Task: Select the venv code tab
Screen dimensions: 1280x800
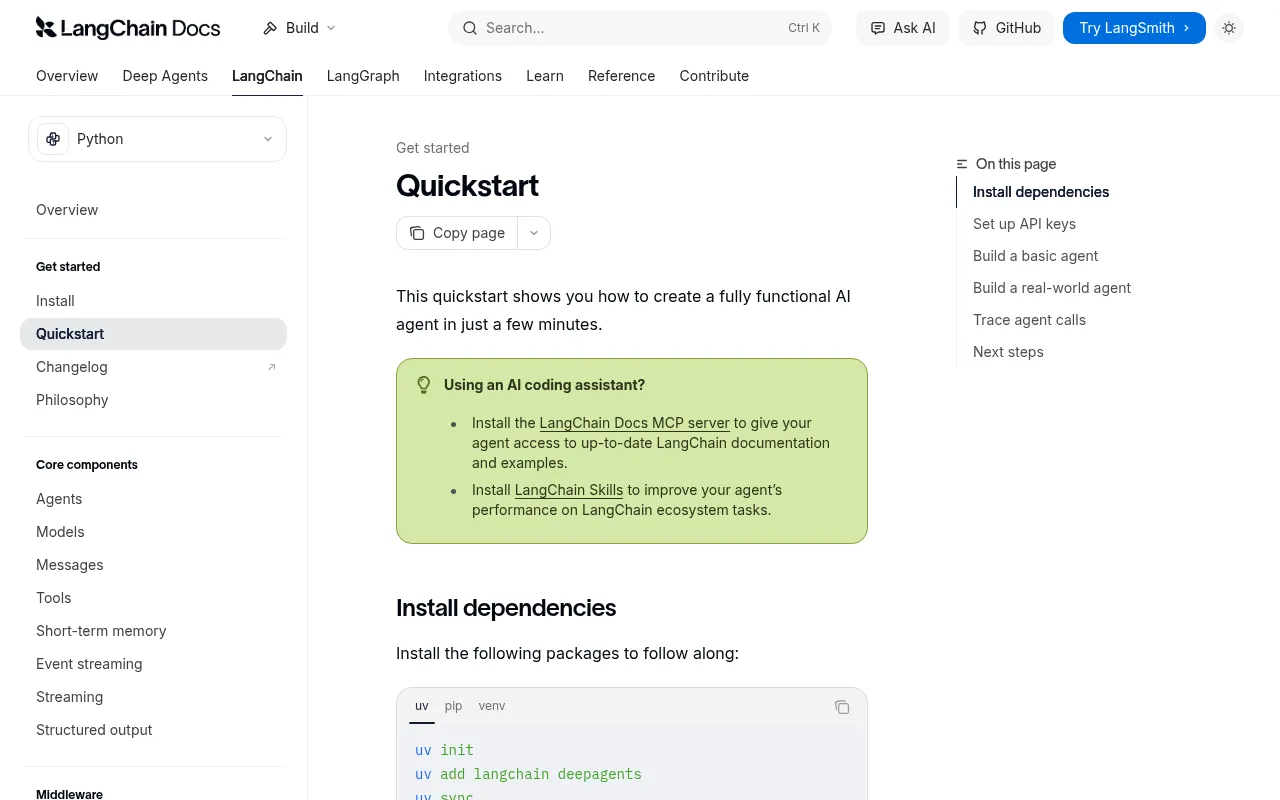Action: point(492,706)
